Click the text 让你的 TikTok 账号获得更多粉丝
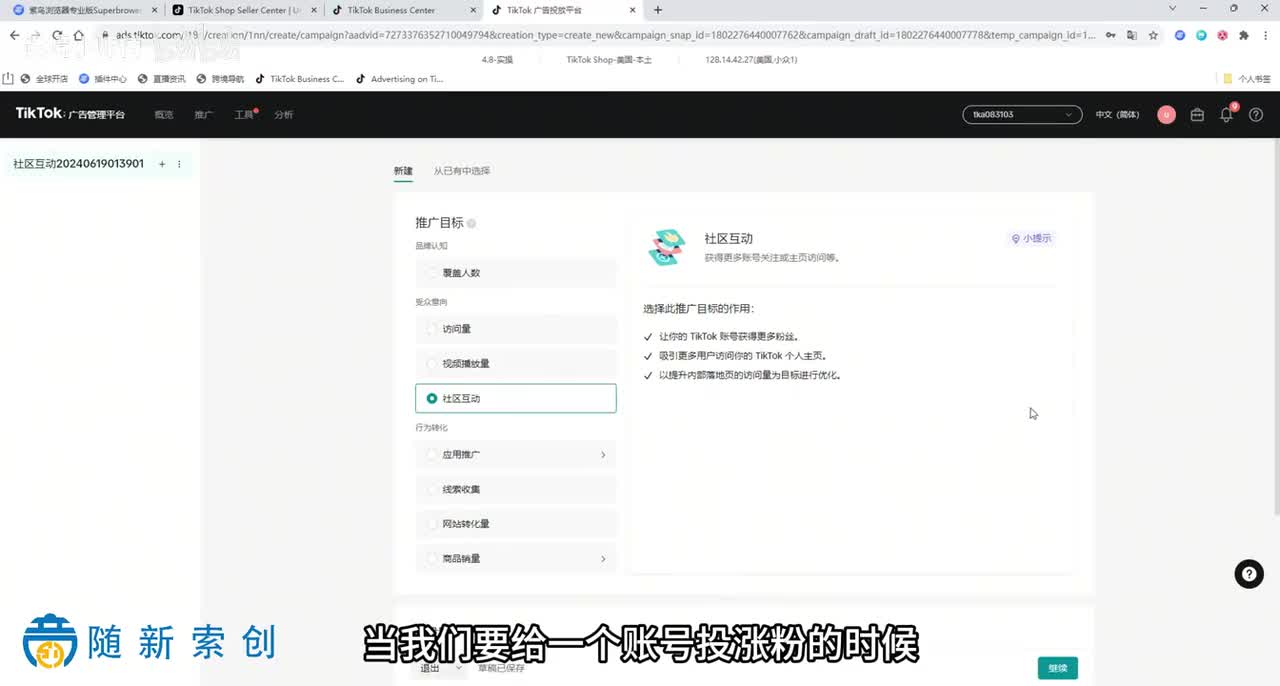 coord(729,337)
